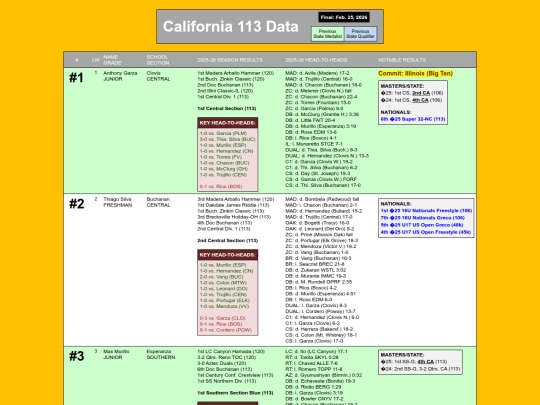
Task: Click the 'SCHOOL SECTION' column header
Action: click(x=158, y=60)
